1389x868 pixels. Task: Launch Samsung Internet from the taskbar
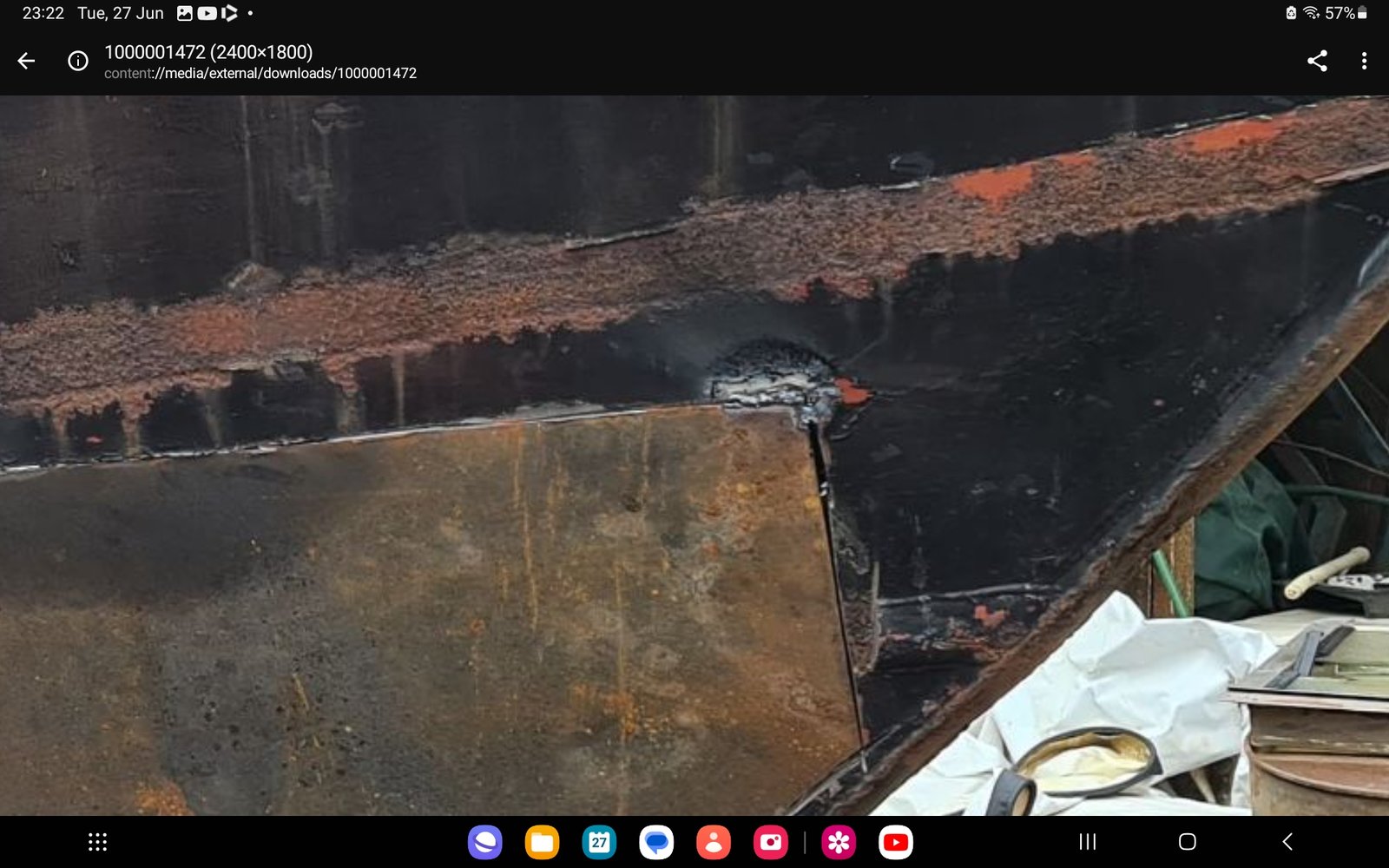coord(484,842)
